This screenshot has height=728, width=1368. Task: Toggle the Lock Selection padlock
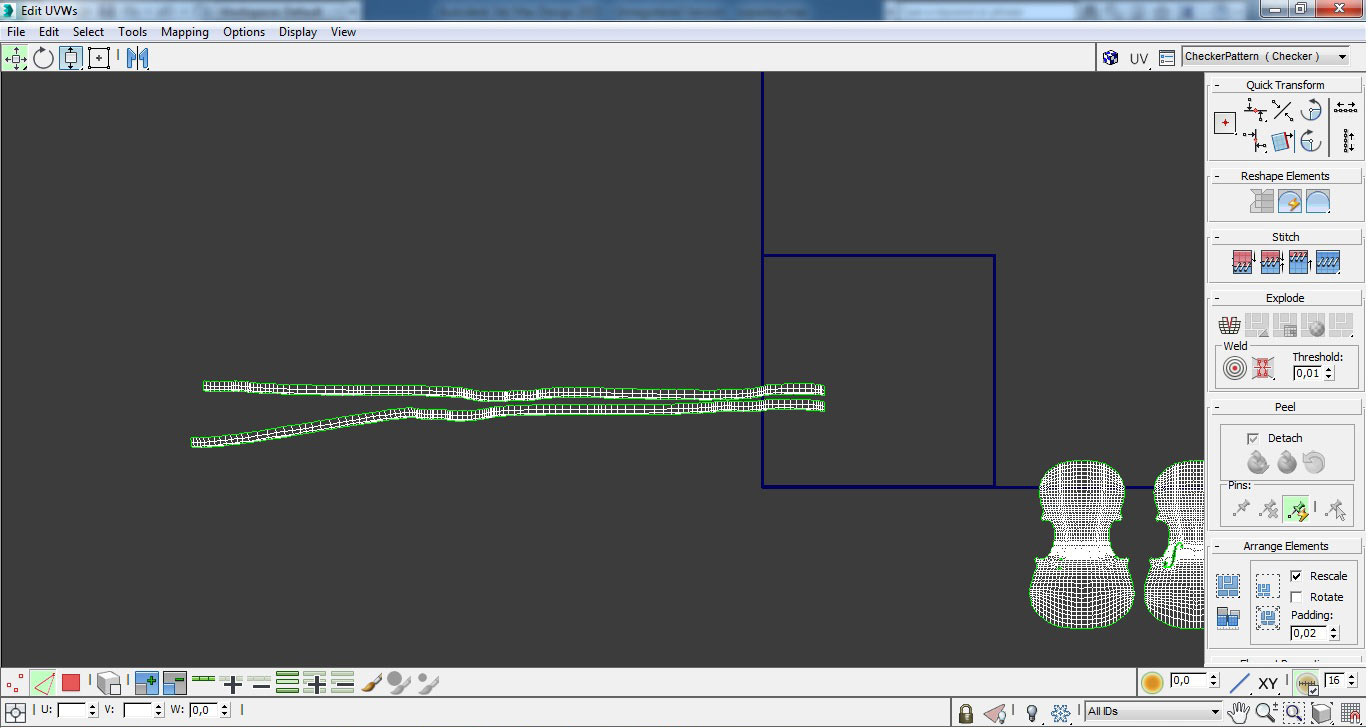[x=965, y=713]
